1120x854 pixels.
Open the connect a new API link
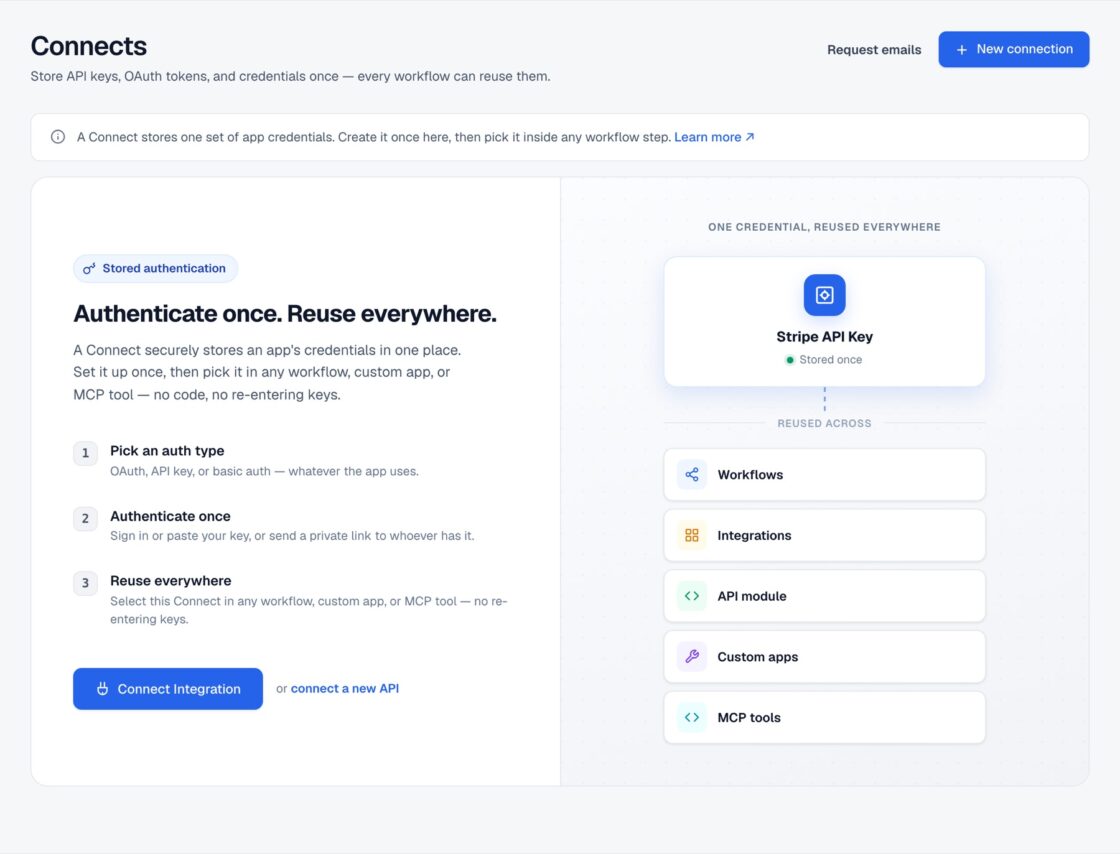[x=344, y=688]
